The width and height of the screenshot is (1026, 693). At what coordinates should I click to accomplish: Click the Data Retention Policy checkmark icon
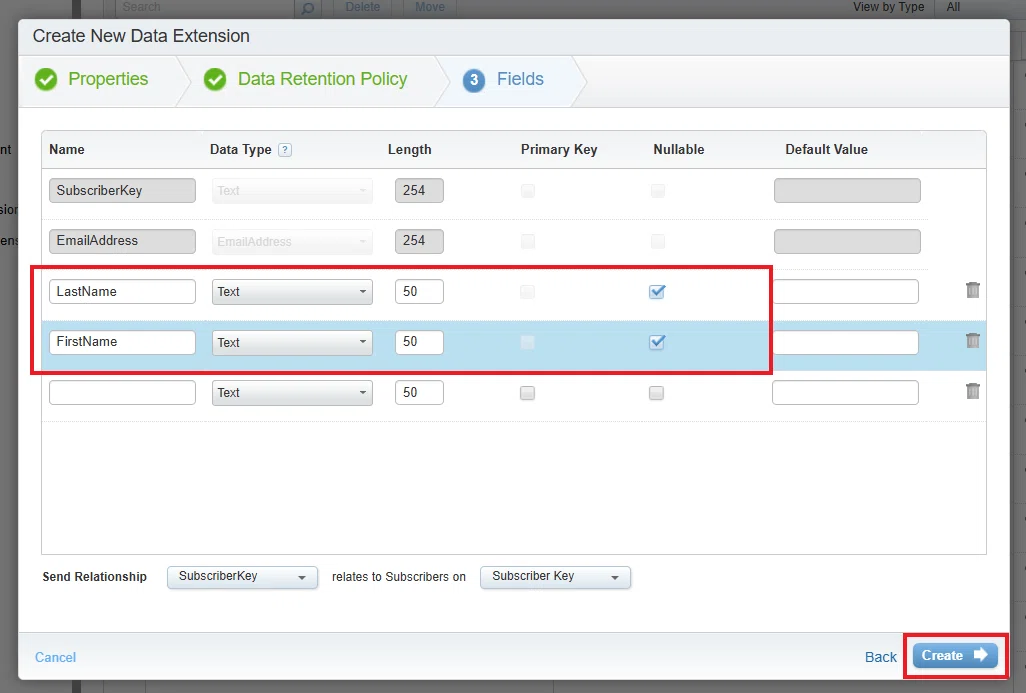pos(215,79)
